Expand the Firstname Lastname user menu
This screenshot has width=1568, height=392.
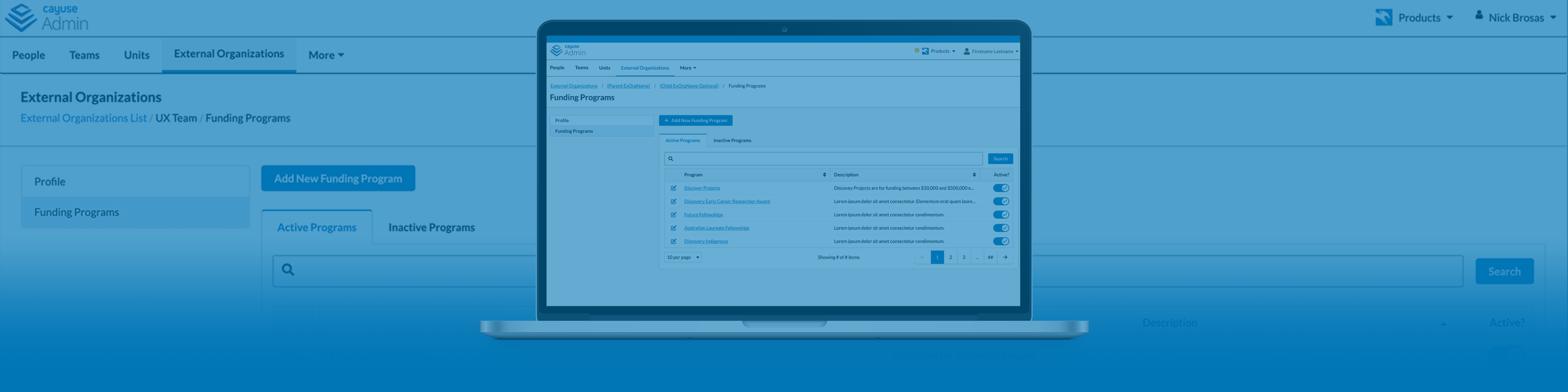pos(991,52)
